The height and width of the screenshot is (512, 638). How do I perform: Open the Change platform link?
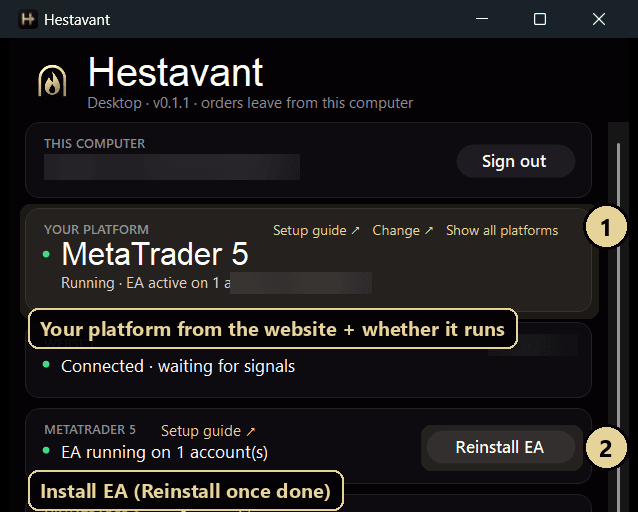click(x=403, y=230)
